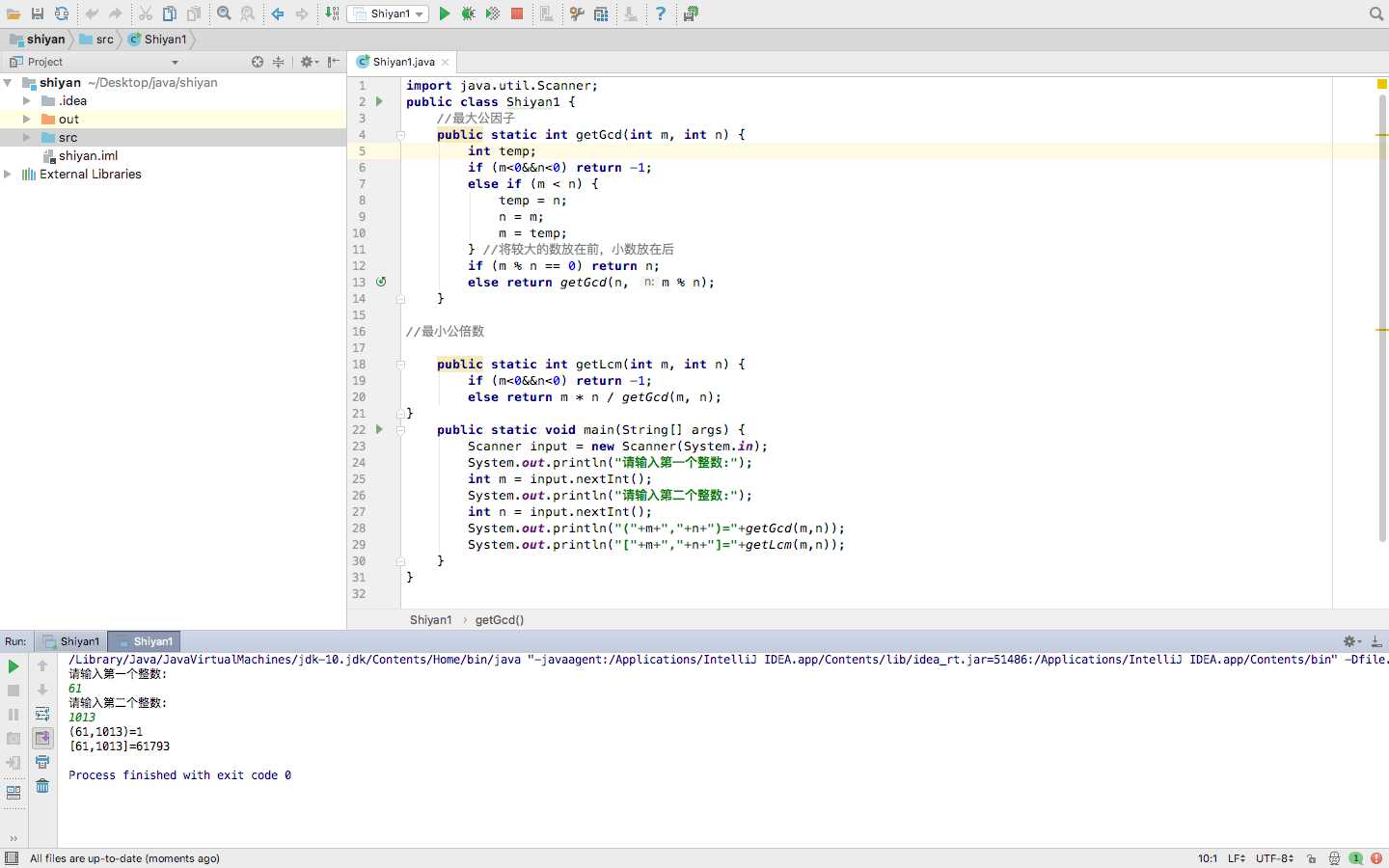This screenshot has width=1389, height=868.
Task: Click the Synchronize toolbar icon
Action: click(x=62, y=14)
